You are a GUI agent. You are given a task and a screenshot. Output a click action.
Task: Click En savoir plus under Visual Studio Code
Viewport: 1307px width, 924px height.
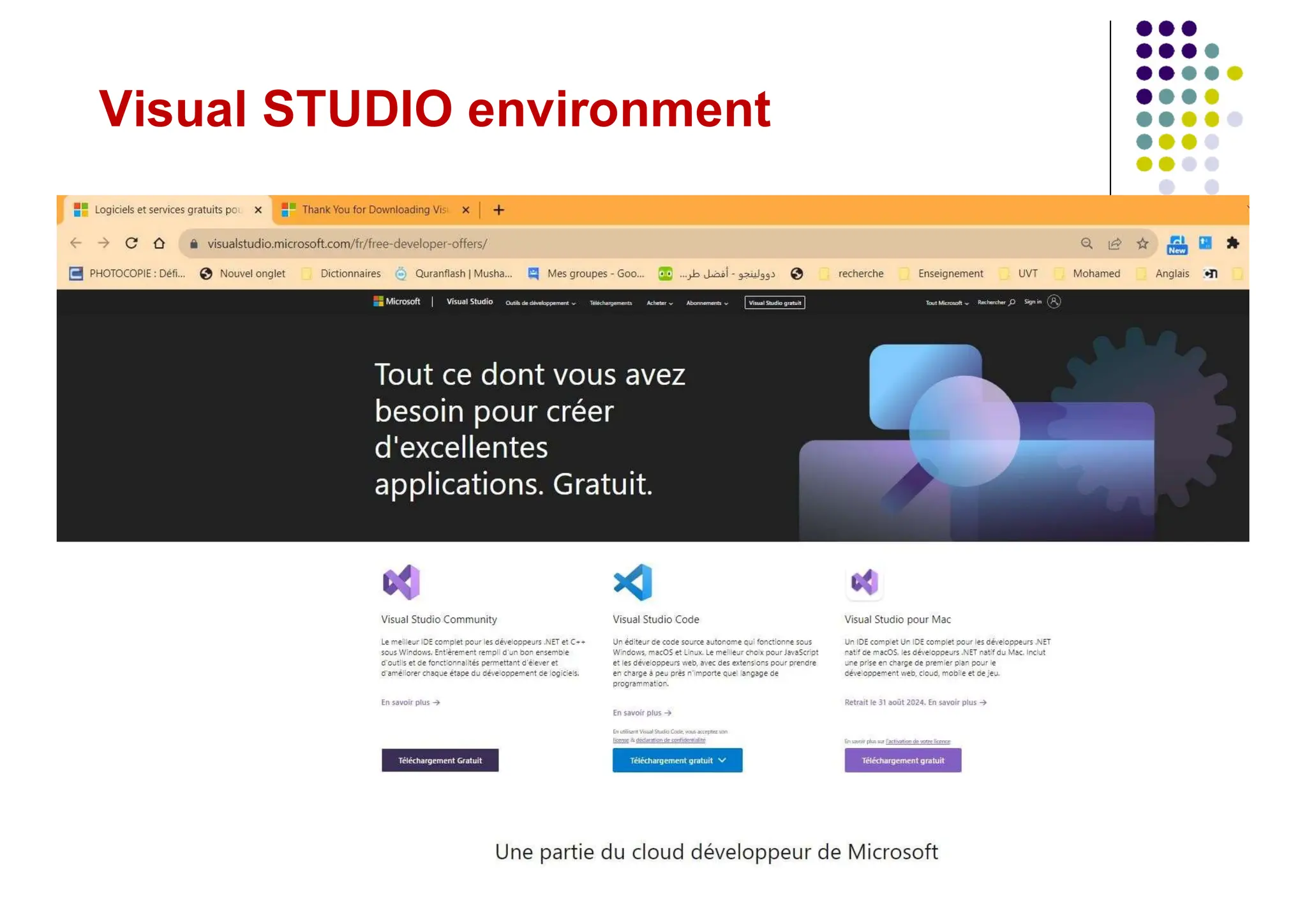click(642, 713)
